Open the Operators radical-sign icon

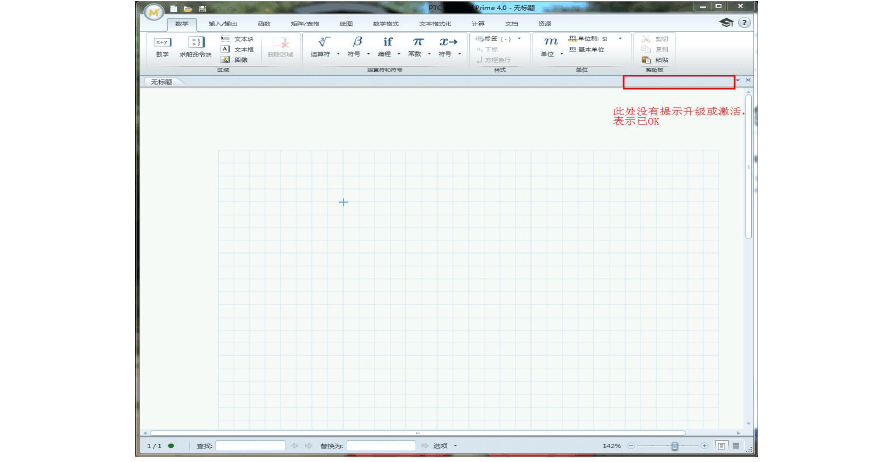tap(324, 42)
